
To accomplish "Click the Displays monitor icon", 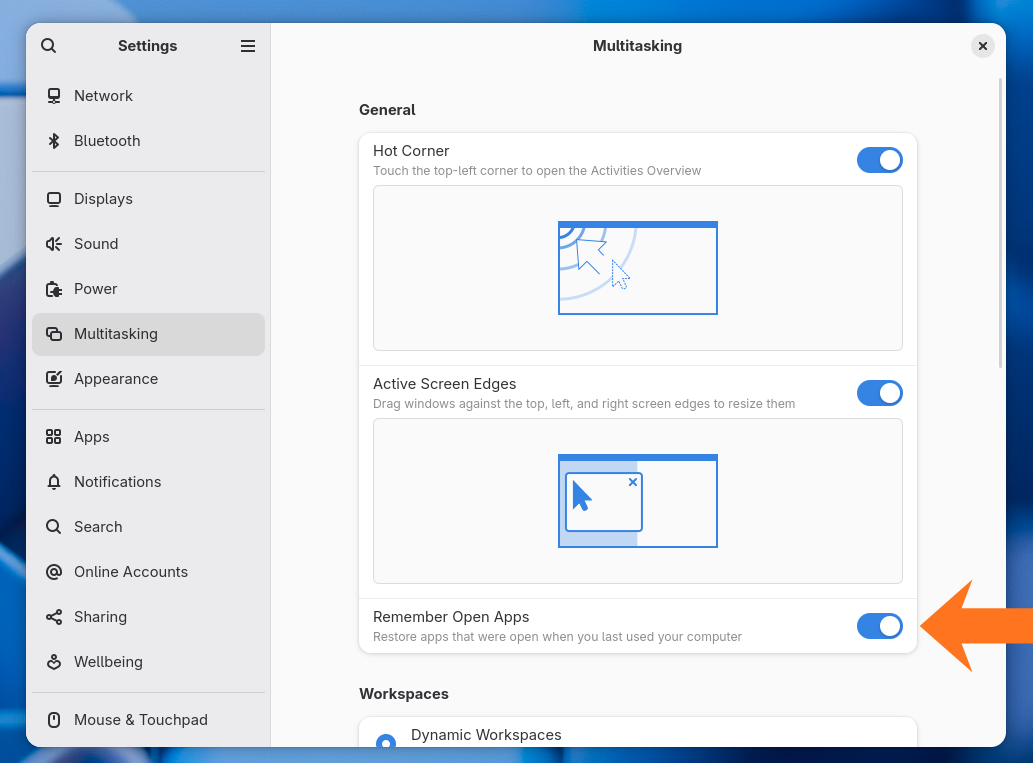I will pyautogui.click(x=54, y=199).
